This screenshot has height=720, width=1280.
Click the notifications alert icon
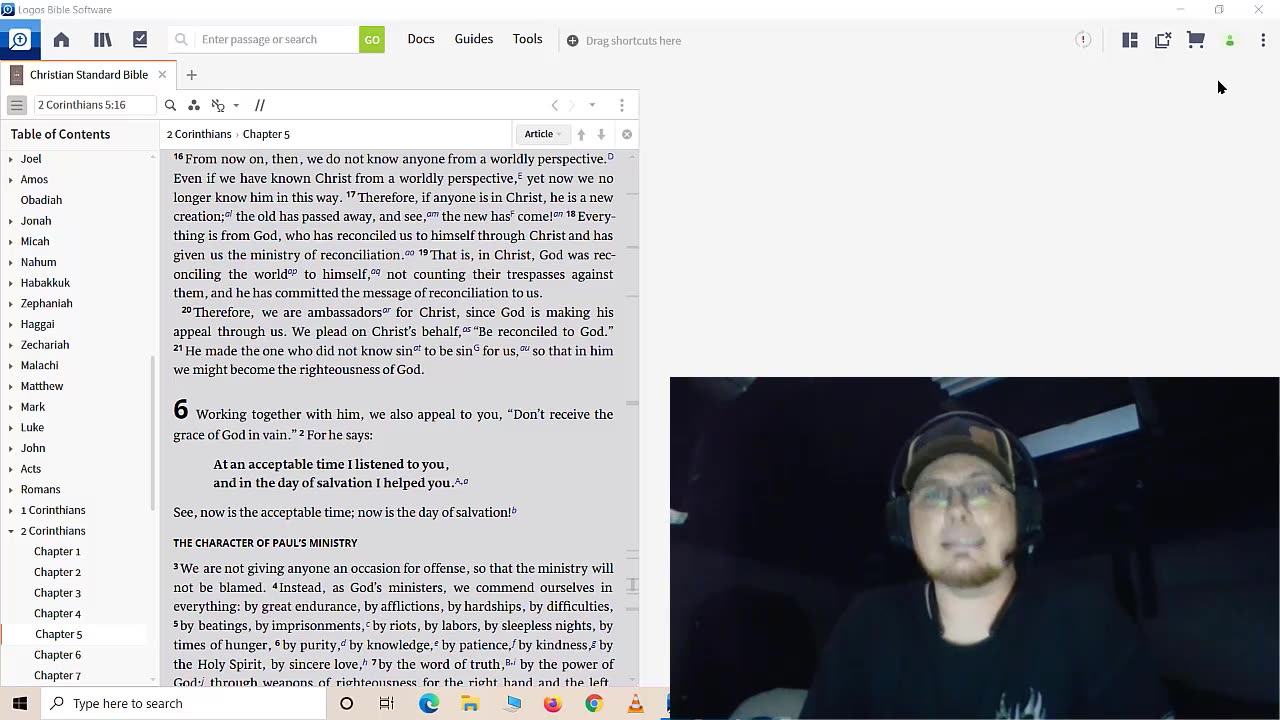point(1083,40)
